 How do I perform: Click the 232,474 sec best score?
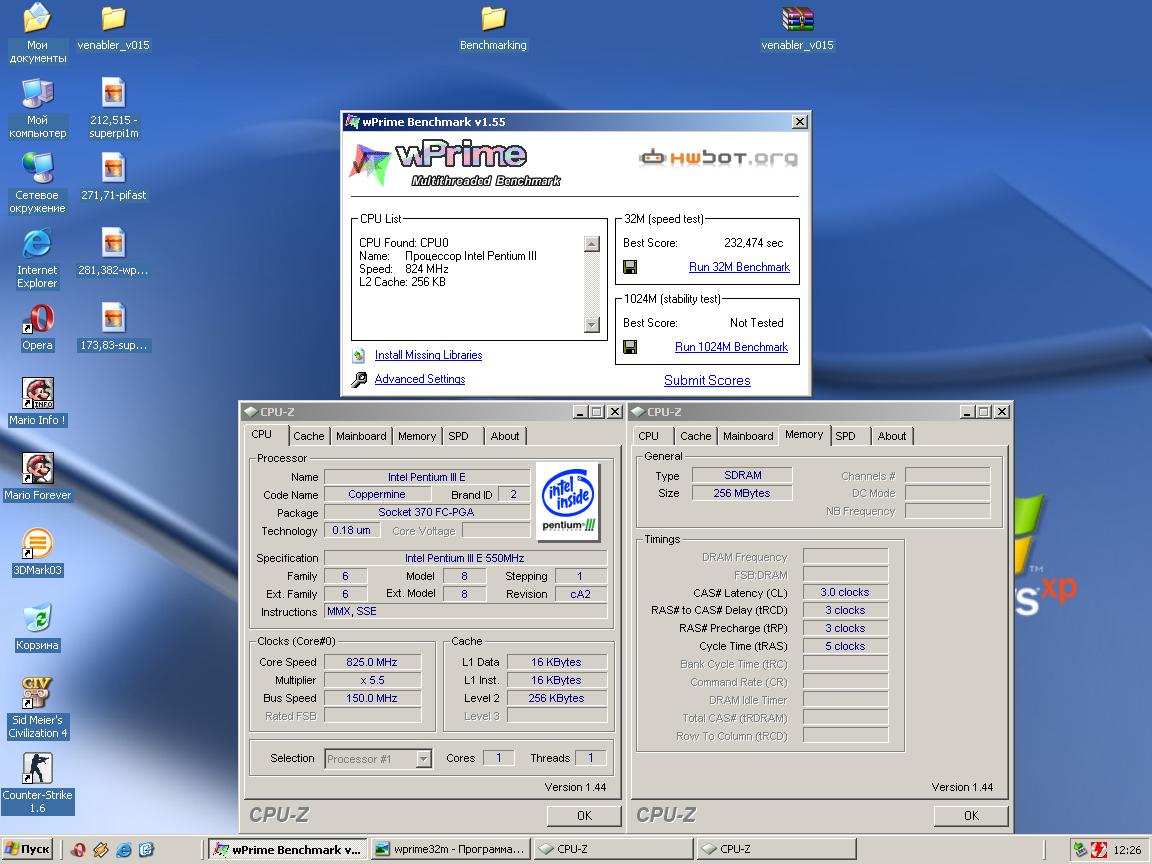point(754,243)
